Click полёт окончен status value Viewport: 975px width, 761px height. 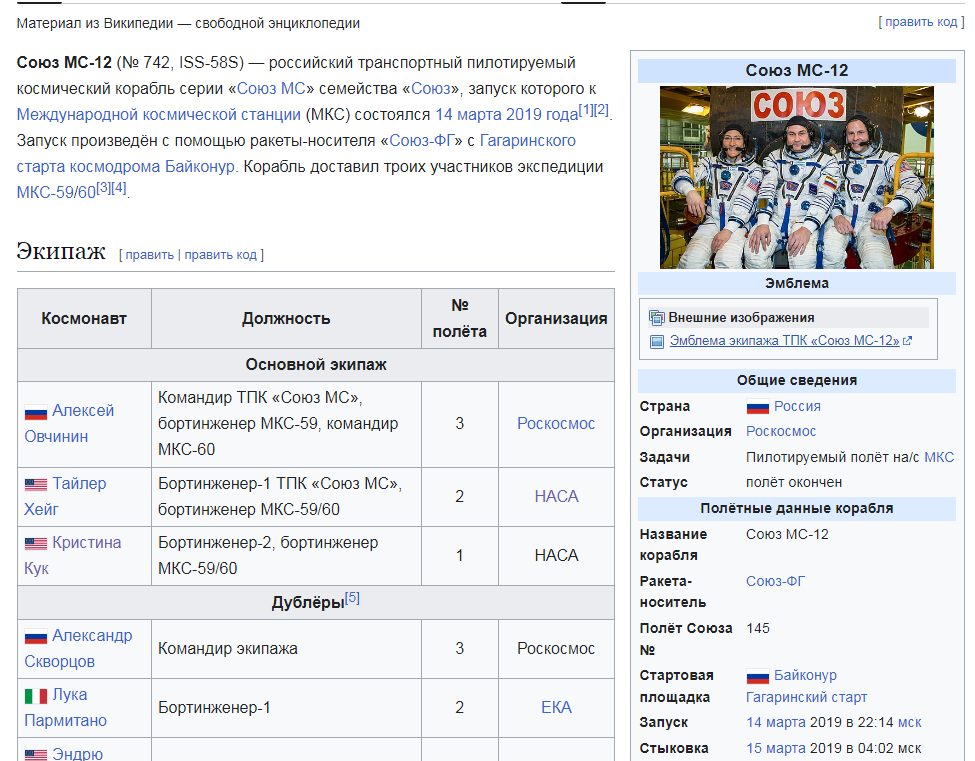(794, 482)
